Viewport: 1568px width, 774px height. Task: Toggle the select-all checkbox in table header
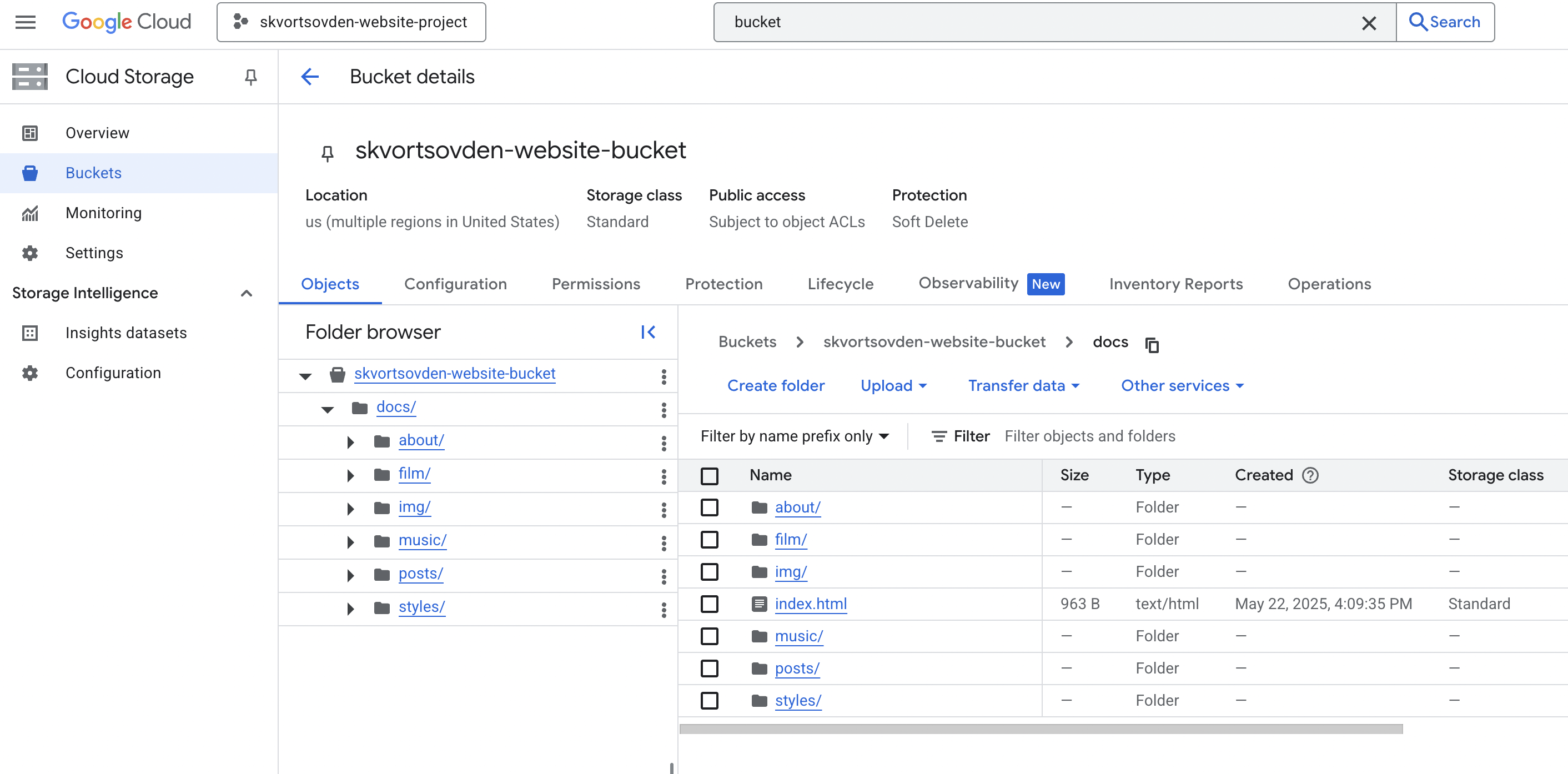click(x=709, y=476)
